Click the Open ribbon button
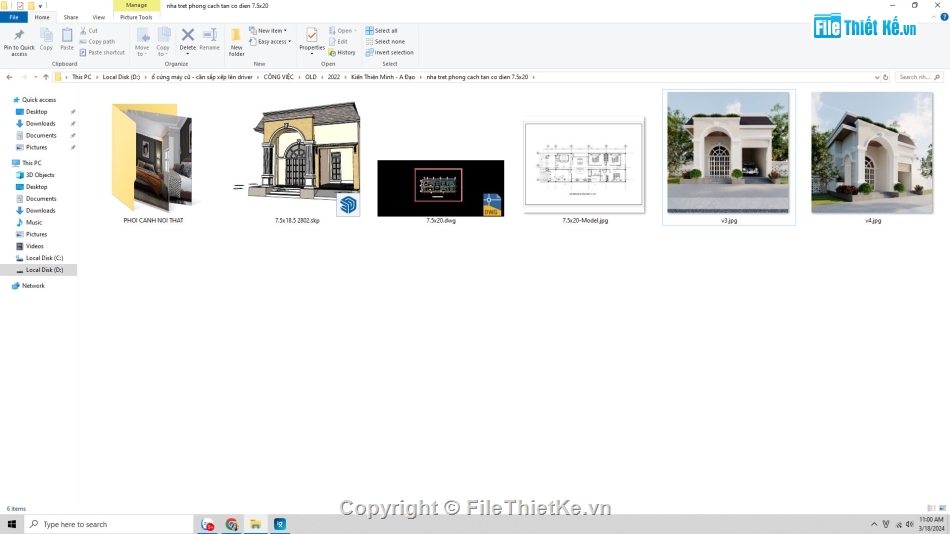The width and height of the screenshot is (950, 534). 342,30
